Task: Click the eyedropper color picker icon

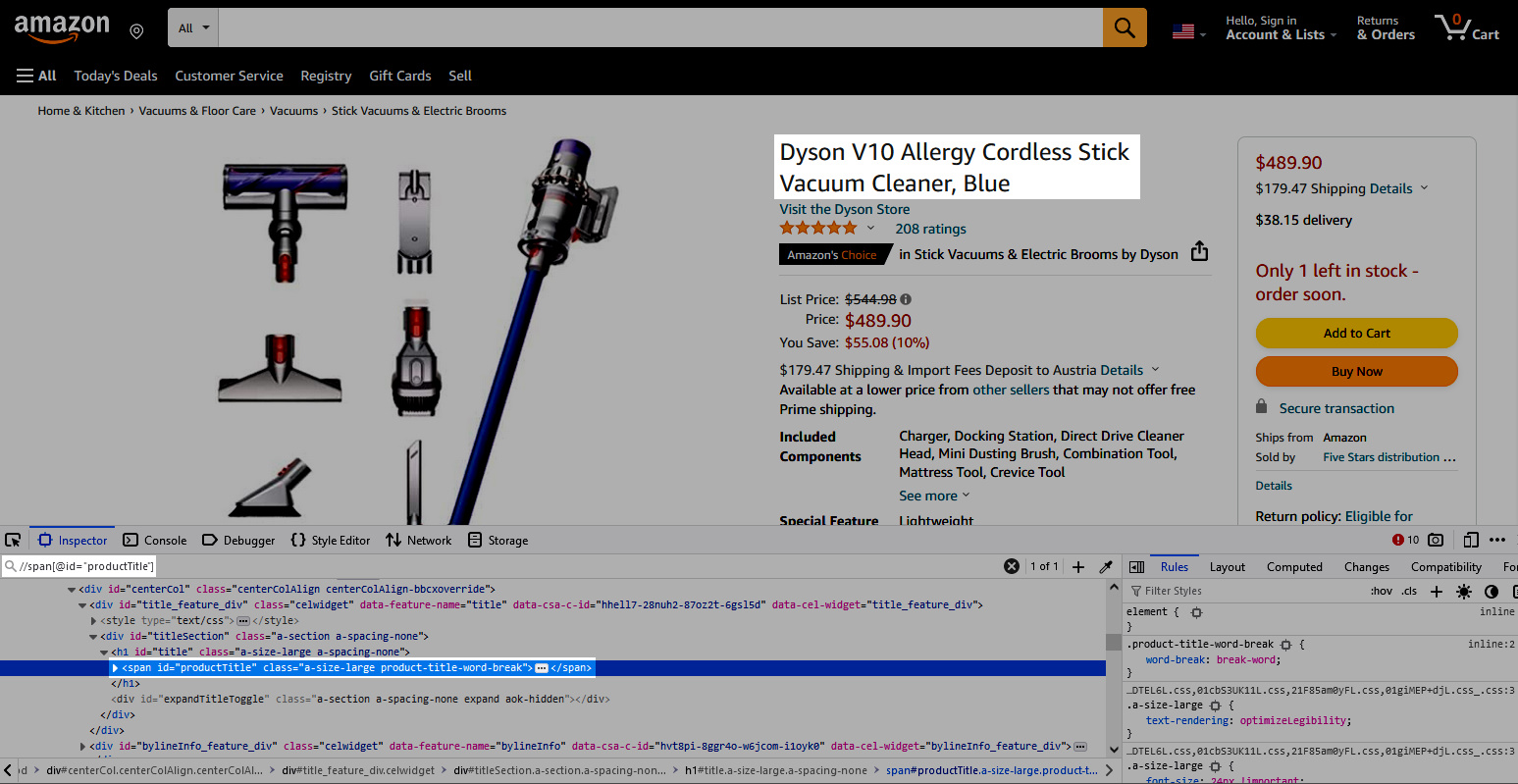Action: click(1106, 567)
